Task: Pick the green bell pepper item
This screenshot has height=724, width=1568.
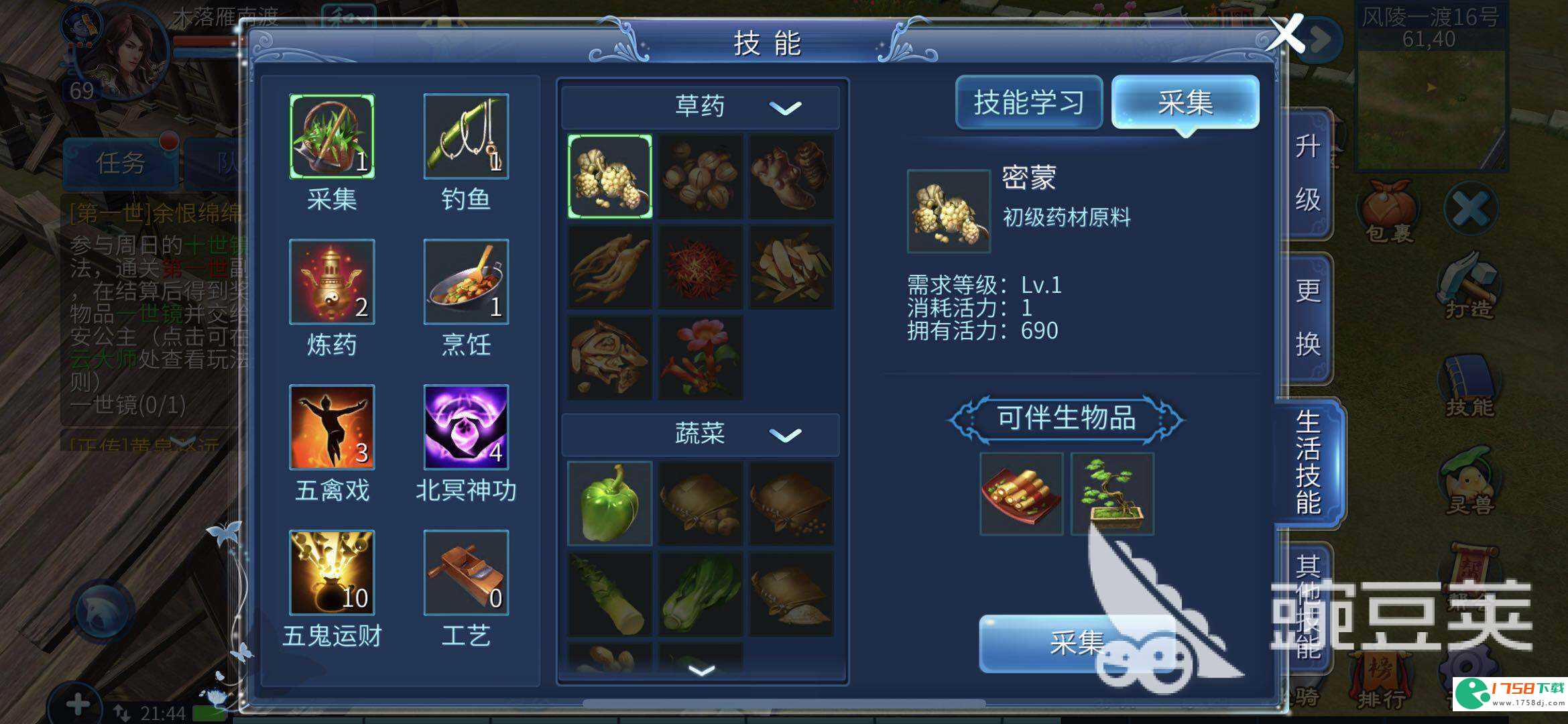Action: tap(609, 503)
